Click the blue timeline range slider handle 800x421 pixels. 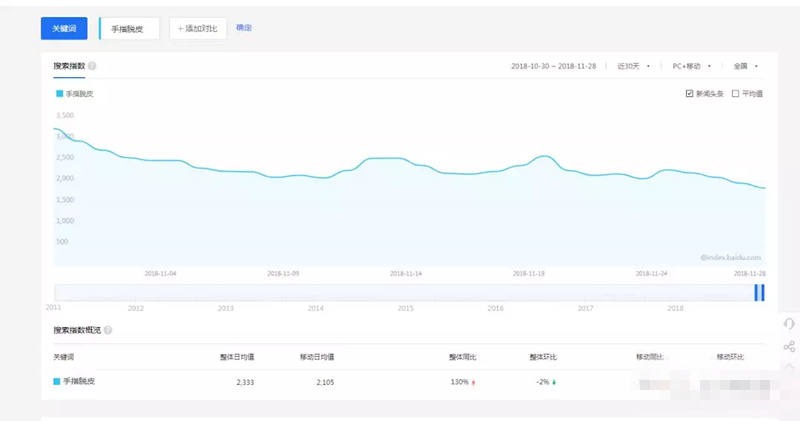point(759,292)
